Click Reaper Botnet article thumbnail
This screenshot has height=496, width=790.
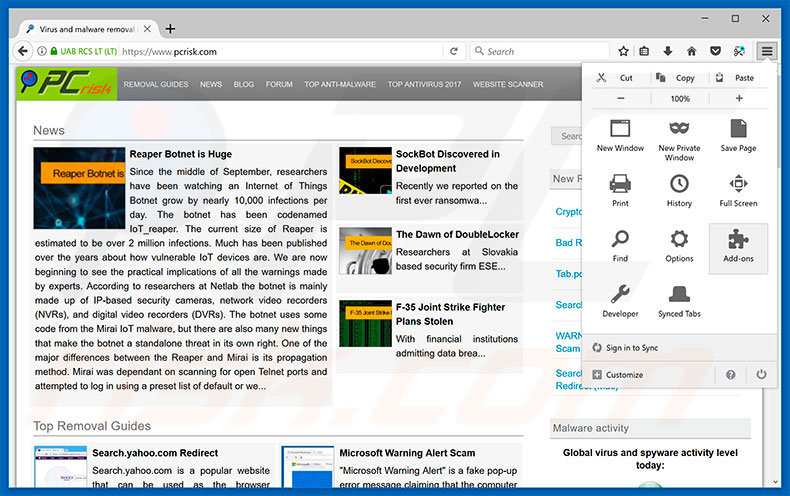pyautogui.click(x=79, y=188)
